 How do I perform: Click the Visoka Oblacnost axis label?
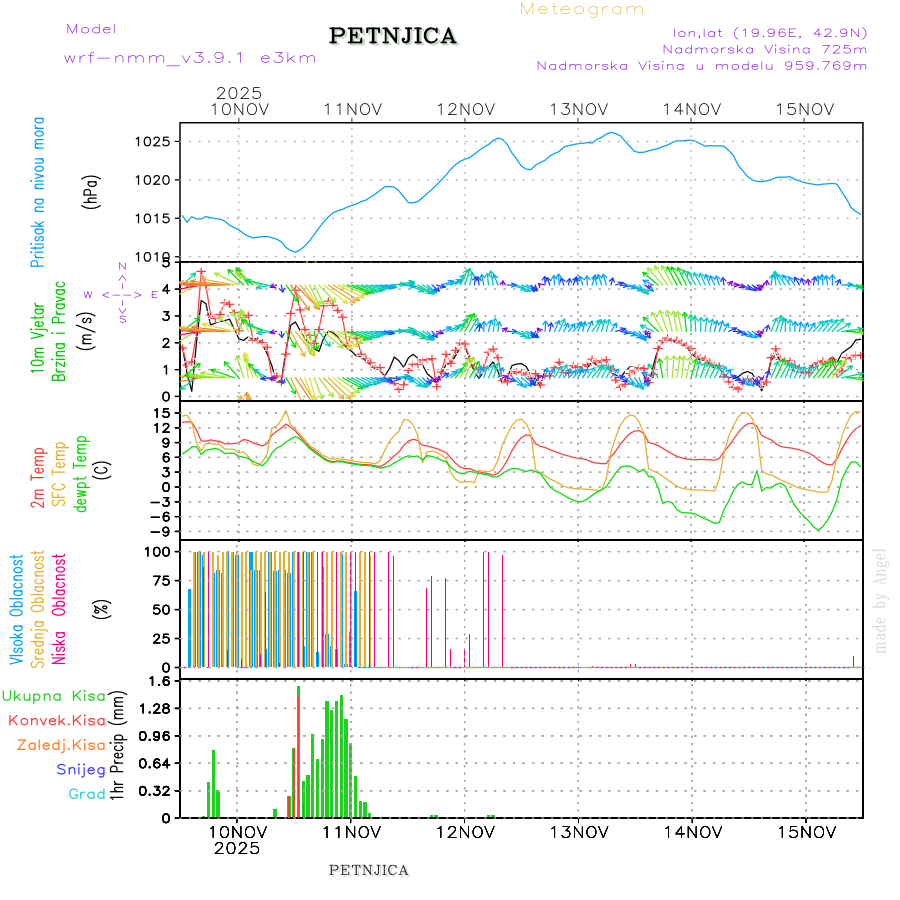pos(17,608)
